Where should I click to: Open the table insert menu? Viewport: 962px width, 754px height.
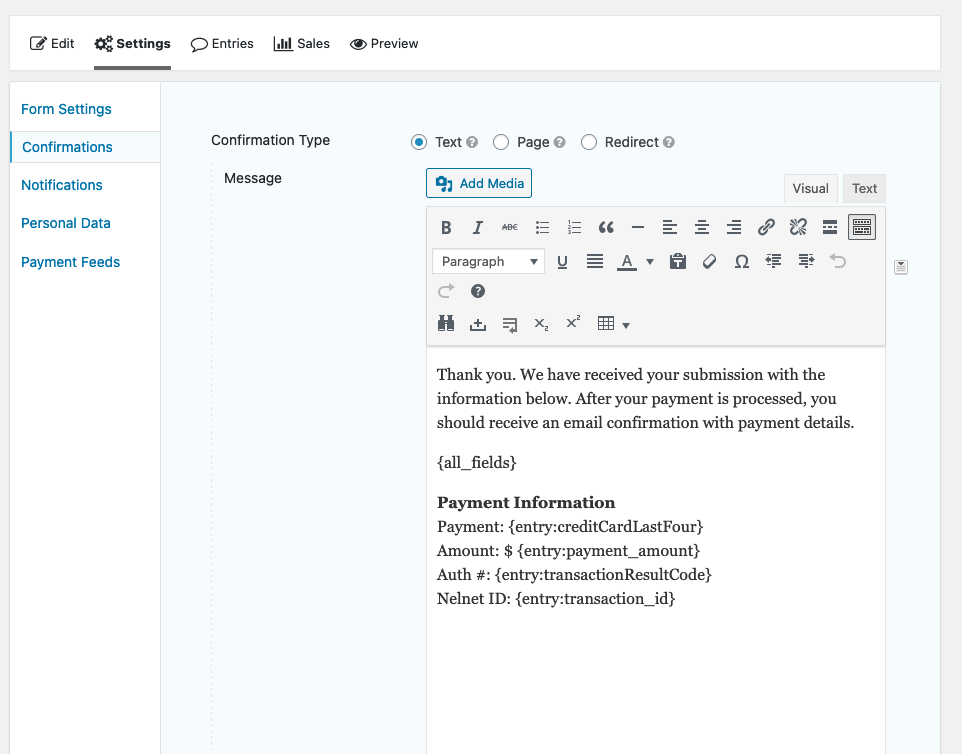613,324
